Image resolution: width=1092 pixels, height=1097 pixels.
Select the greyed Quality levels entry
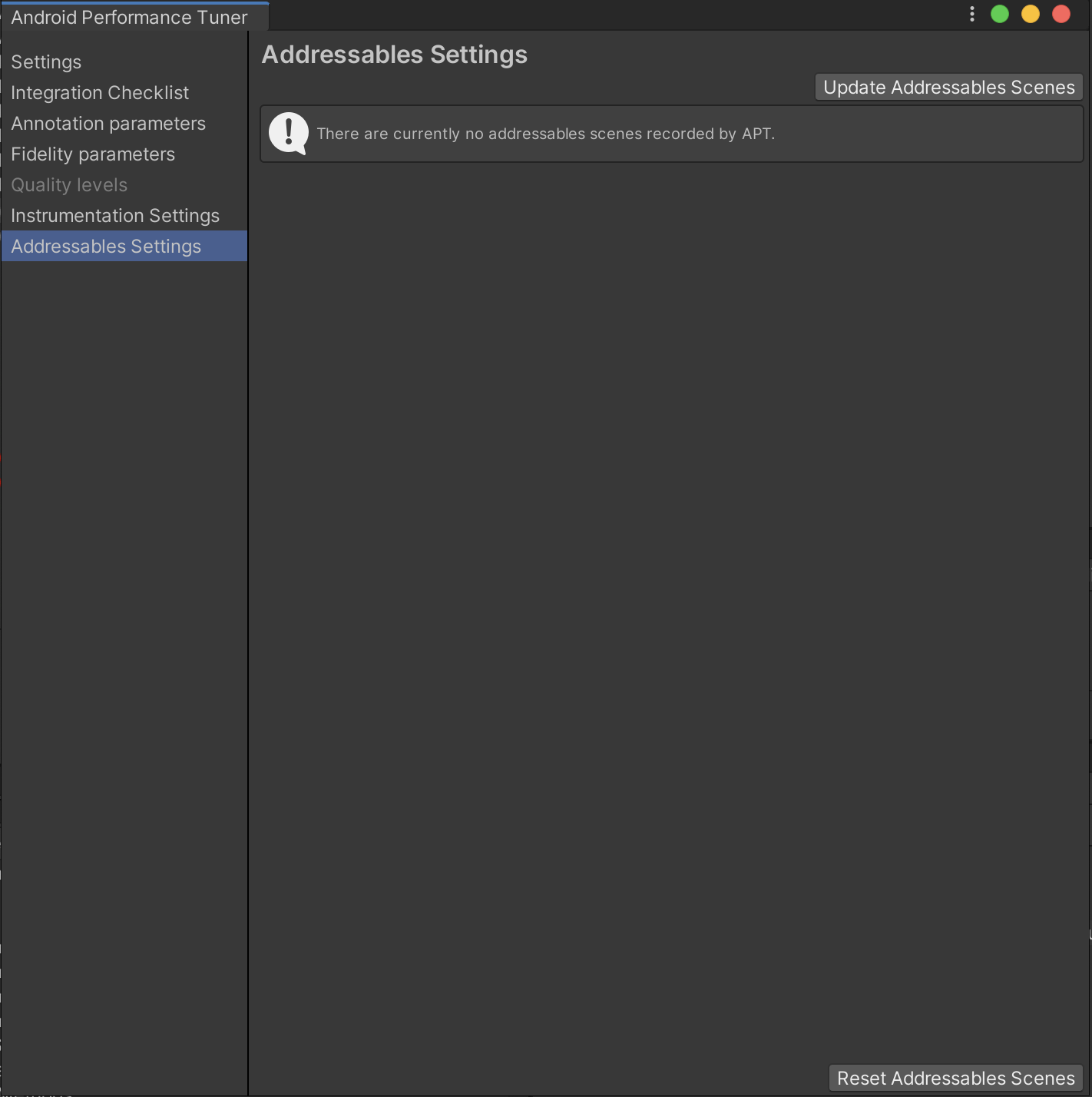point(69,185)
